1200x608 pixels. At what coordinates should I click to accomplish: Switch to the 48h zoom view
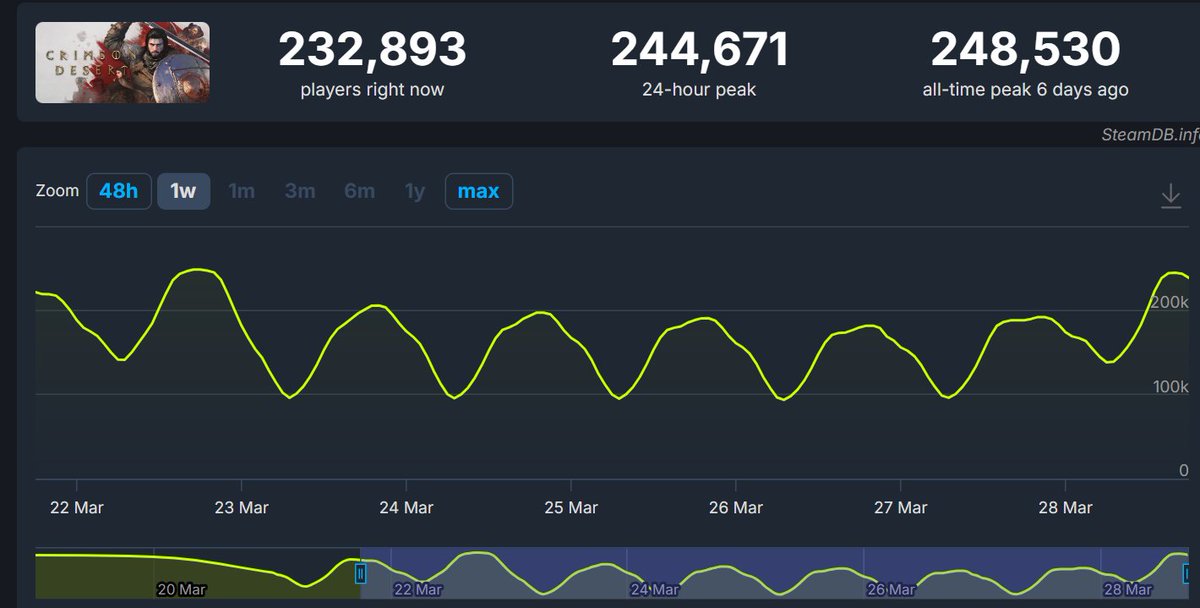(x=119, y=190)
